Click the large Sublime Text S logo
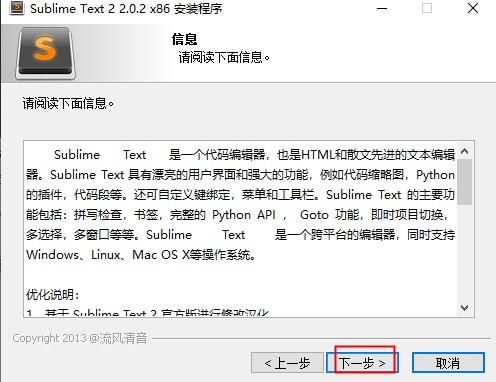Screen dimensions: 496x382 [45, 53]
